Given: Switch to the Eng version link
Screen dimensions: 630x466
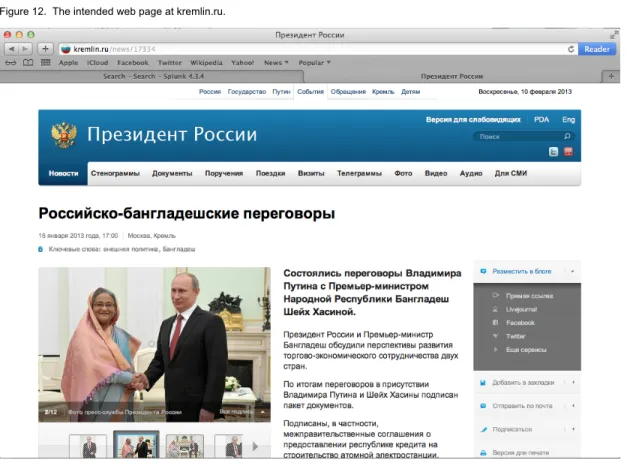Looking at the screenshot, I should (x=568, y=120).
